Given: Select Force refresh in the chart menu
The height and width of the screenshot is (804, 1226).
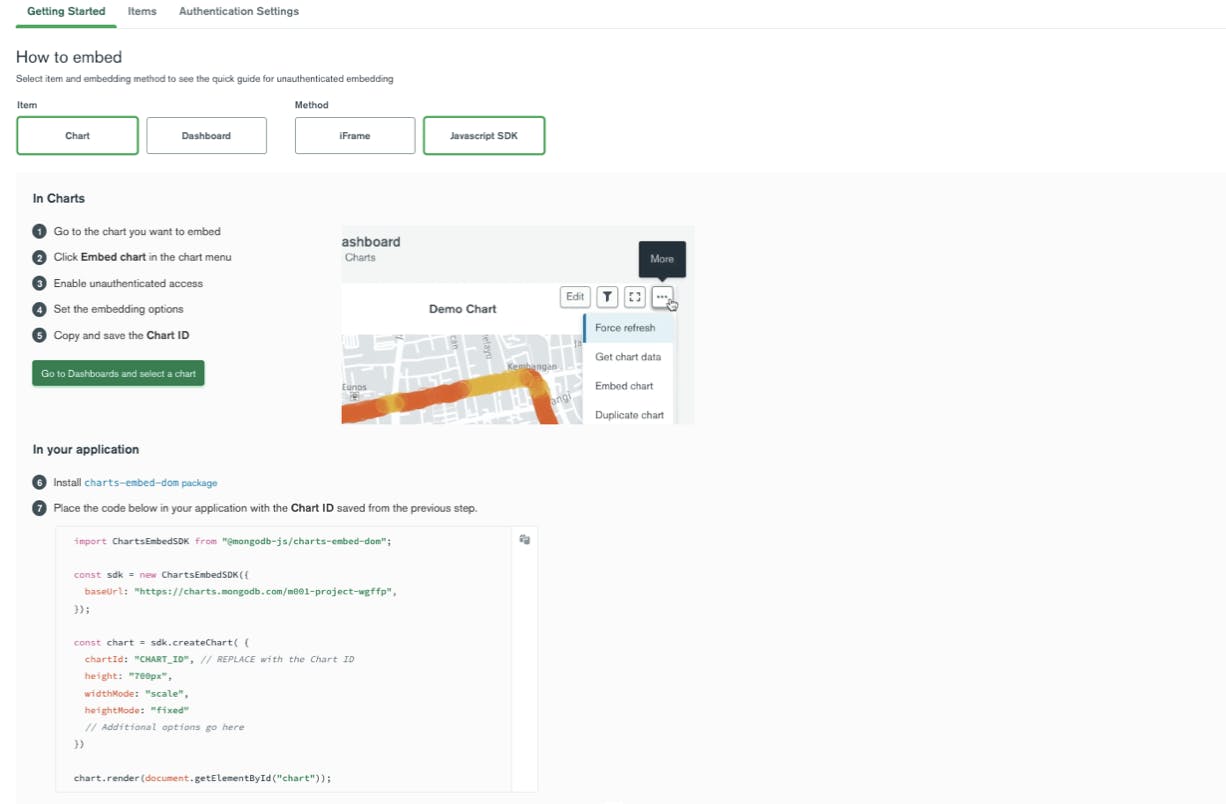Looking at the screenshot, I should [625, 328].
